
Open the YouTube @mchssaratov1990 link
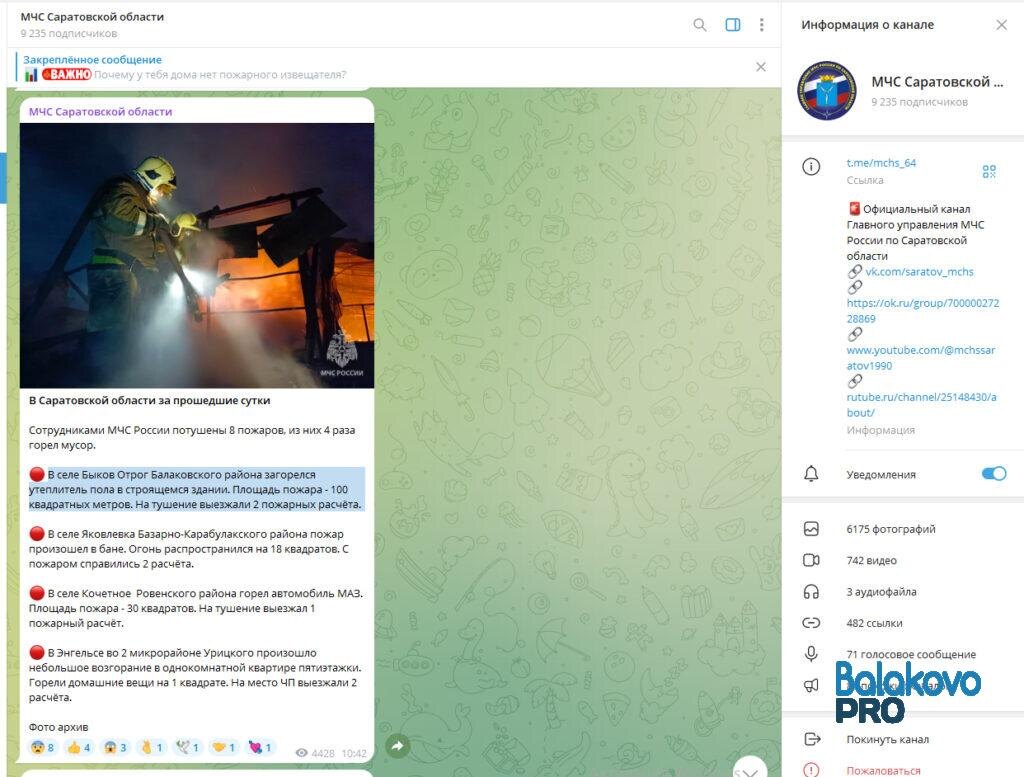click(x=921, y=358)
